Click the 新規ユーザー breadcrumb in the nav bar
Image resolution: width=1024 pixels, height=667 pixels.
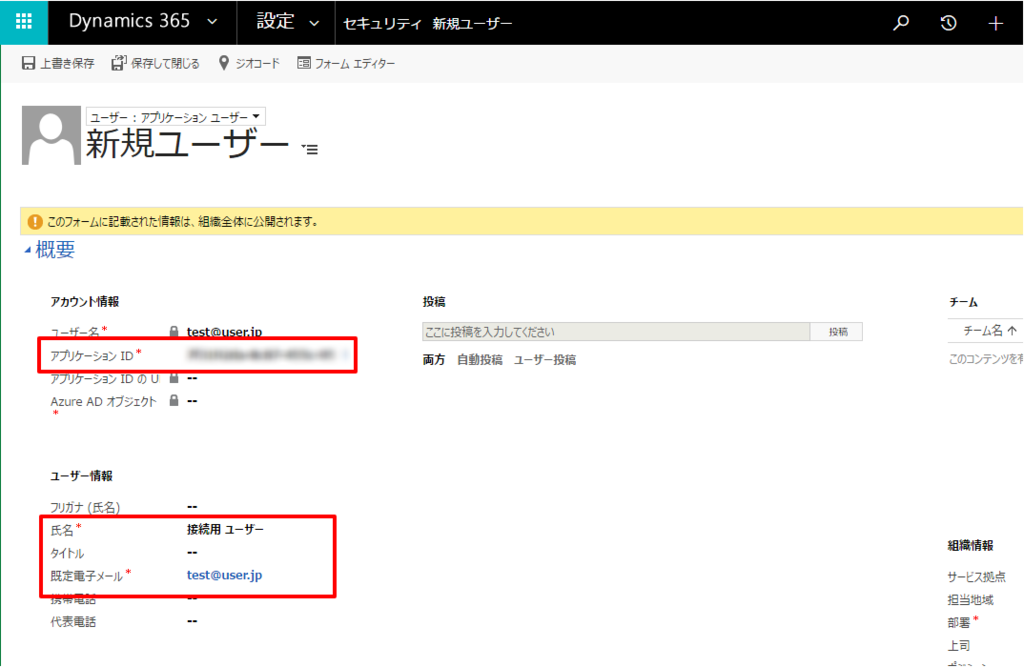472,24
